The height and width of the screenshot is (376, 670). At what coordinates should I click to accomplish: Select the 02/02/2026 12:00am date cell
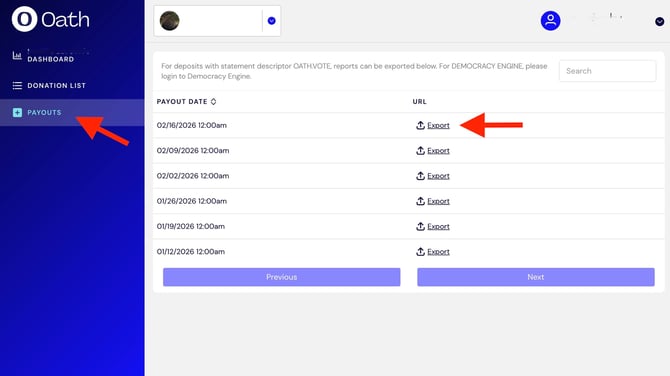(x=193, y=176)
